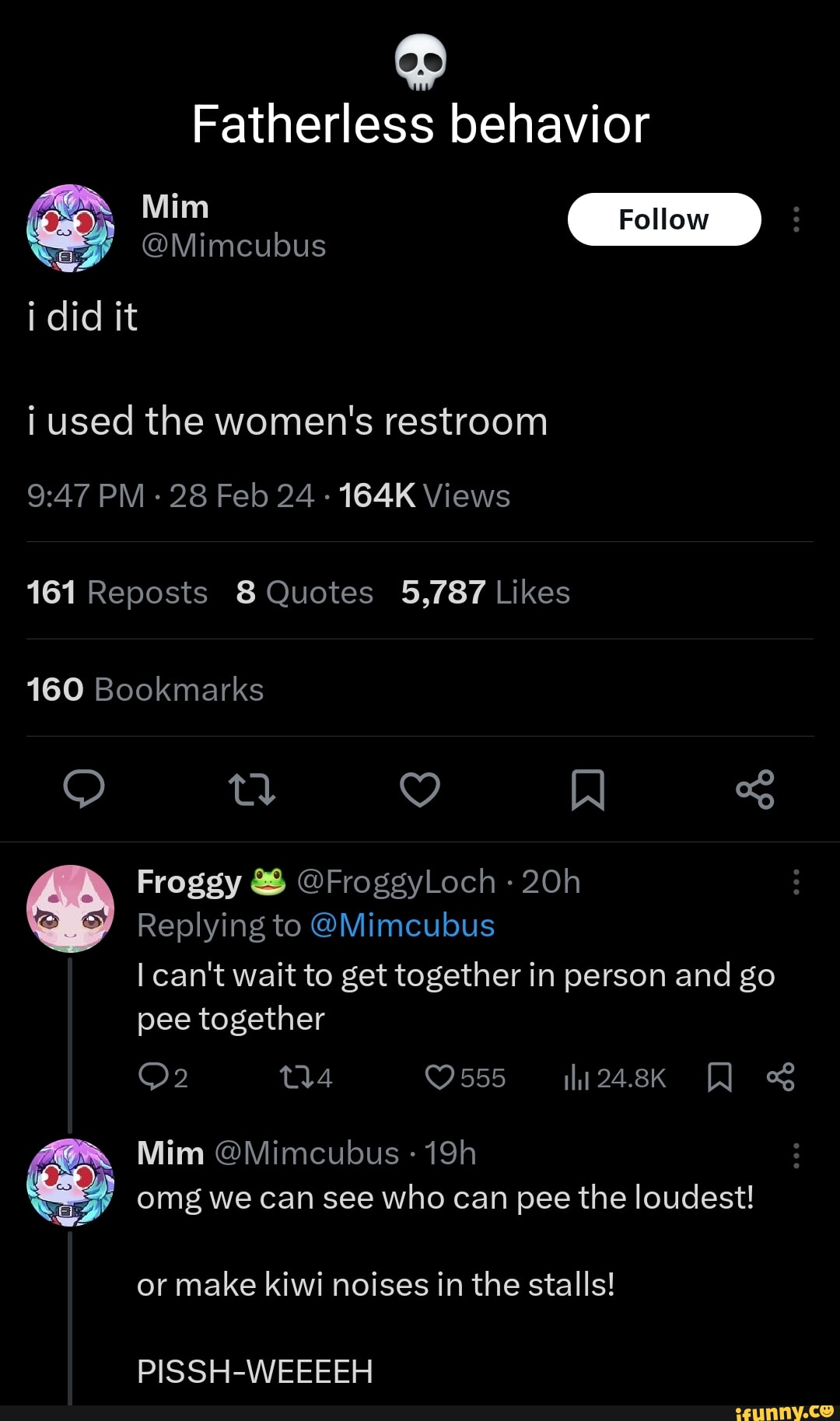Show the 5,787 Likes list
Screen dimensions: 840x1421
[485, 593]
